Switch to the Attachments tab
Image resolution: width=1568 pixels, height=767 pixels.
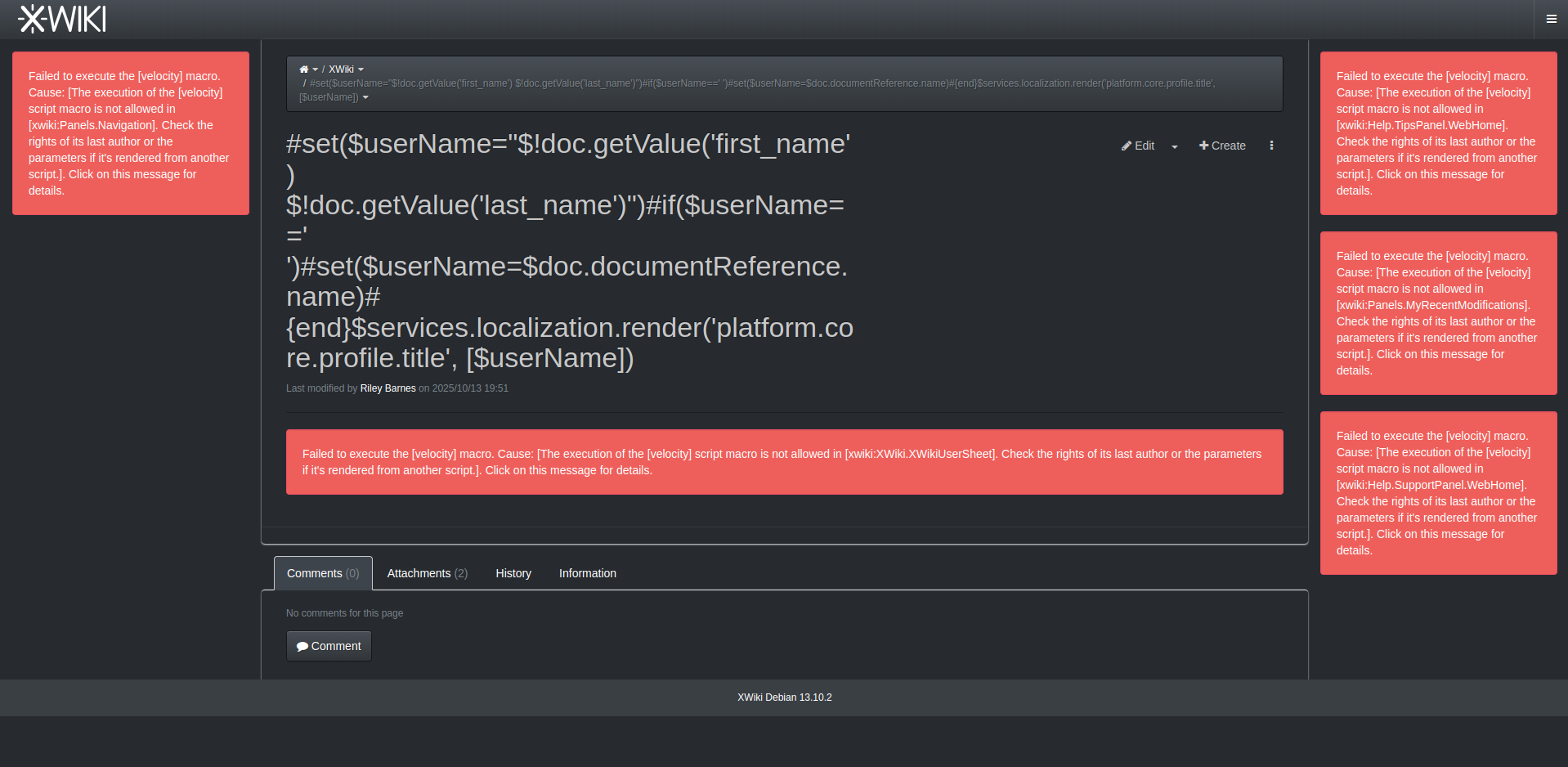427,573
